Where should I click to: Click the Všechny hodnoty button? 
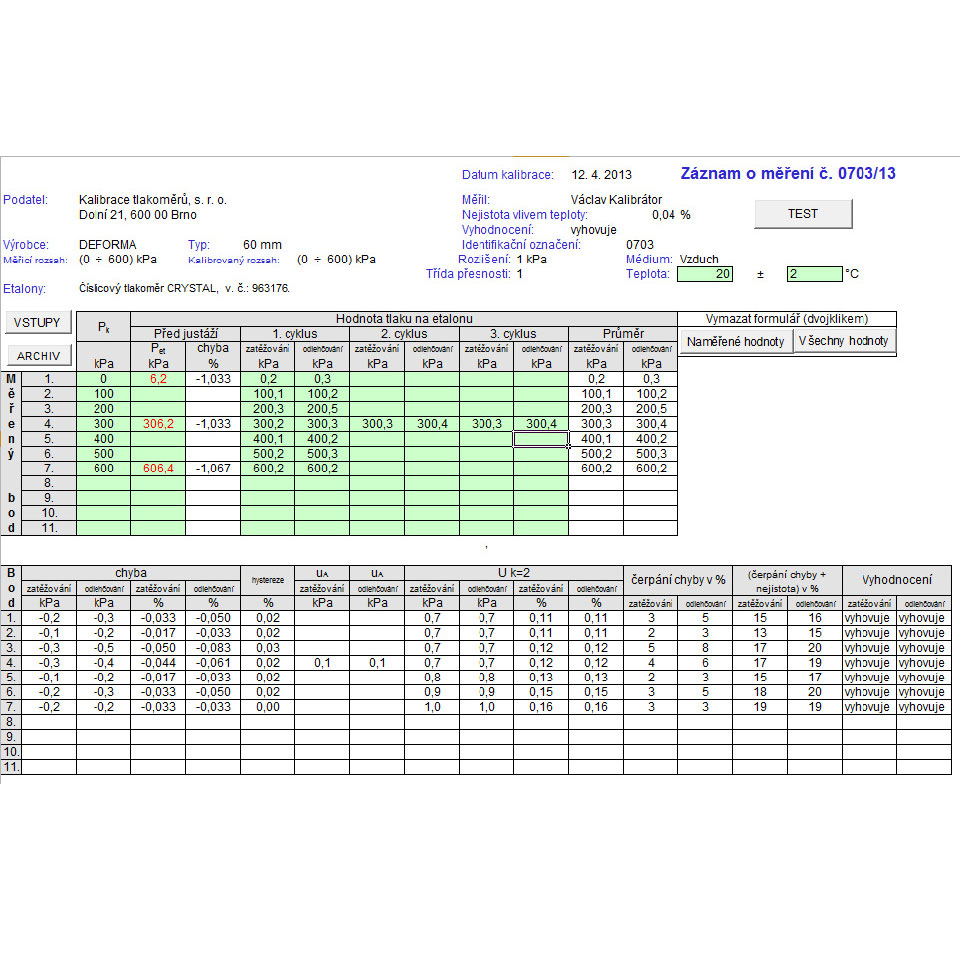tap(844, 341)
